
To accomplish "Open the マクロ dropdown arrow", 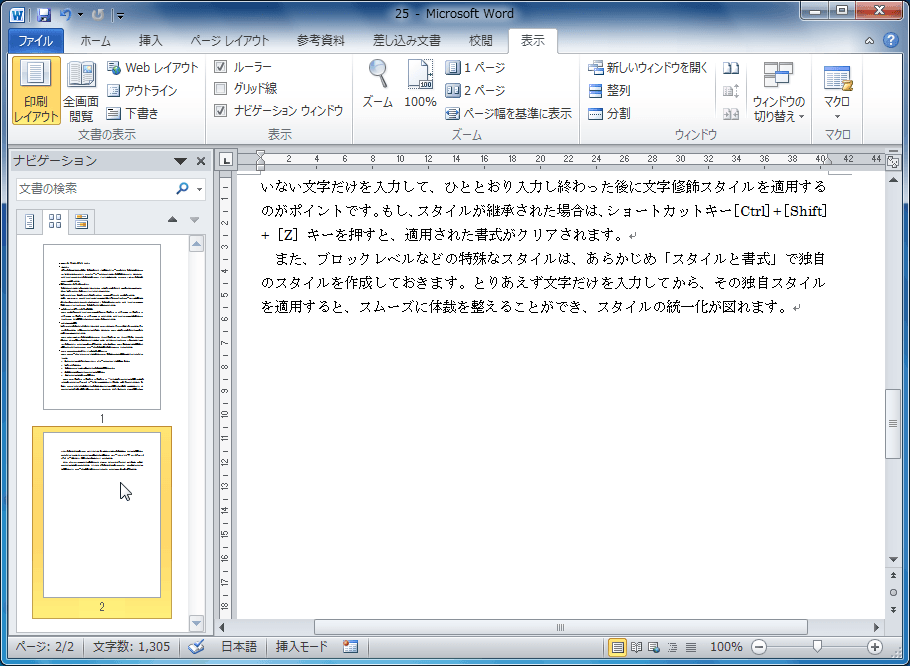I will pyautogui.click(x=837, y=117).
